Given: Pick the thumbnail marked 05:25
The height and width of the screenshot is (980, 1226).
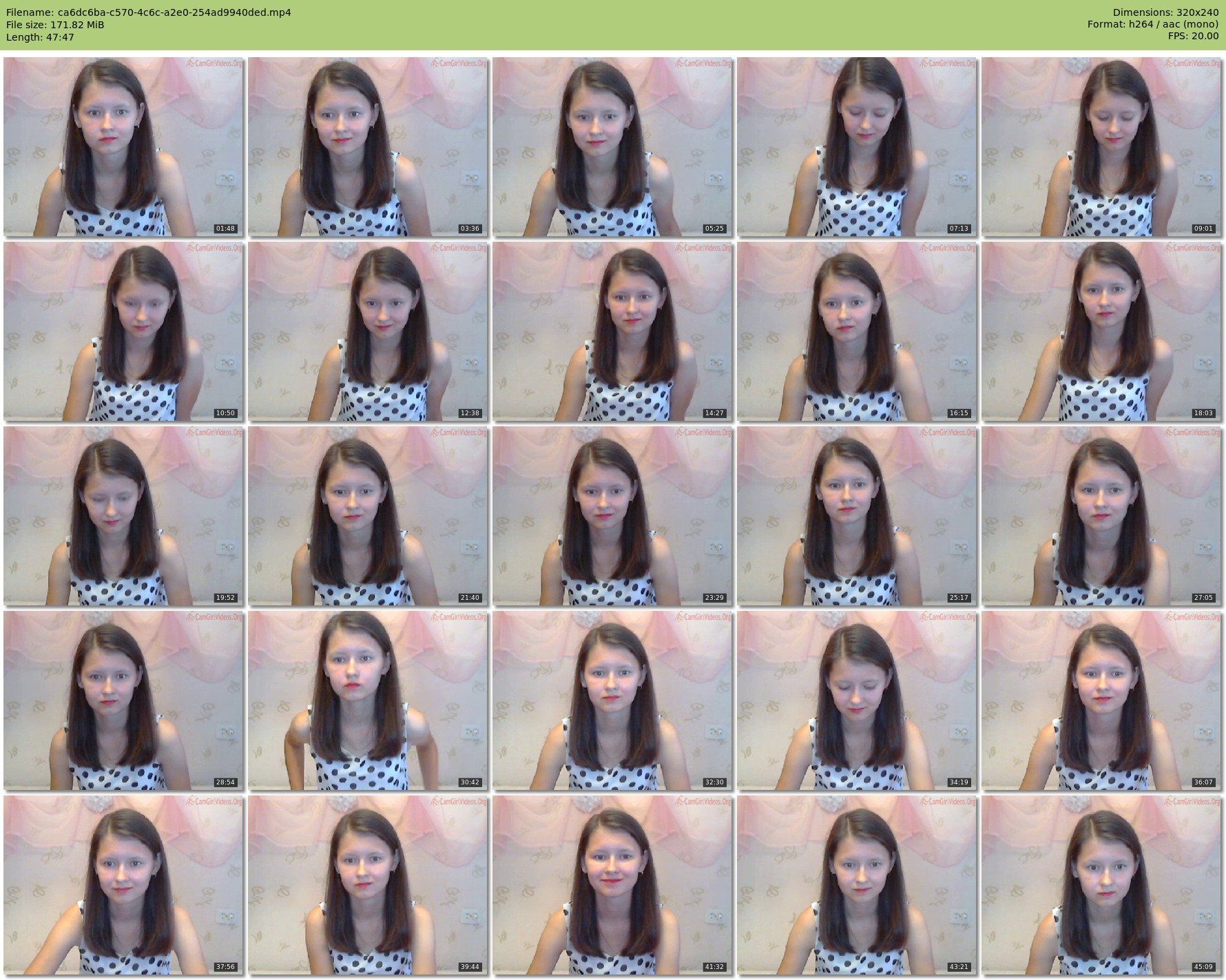Looking at the screenshot, I should click(612, 147).
